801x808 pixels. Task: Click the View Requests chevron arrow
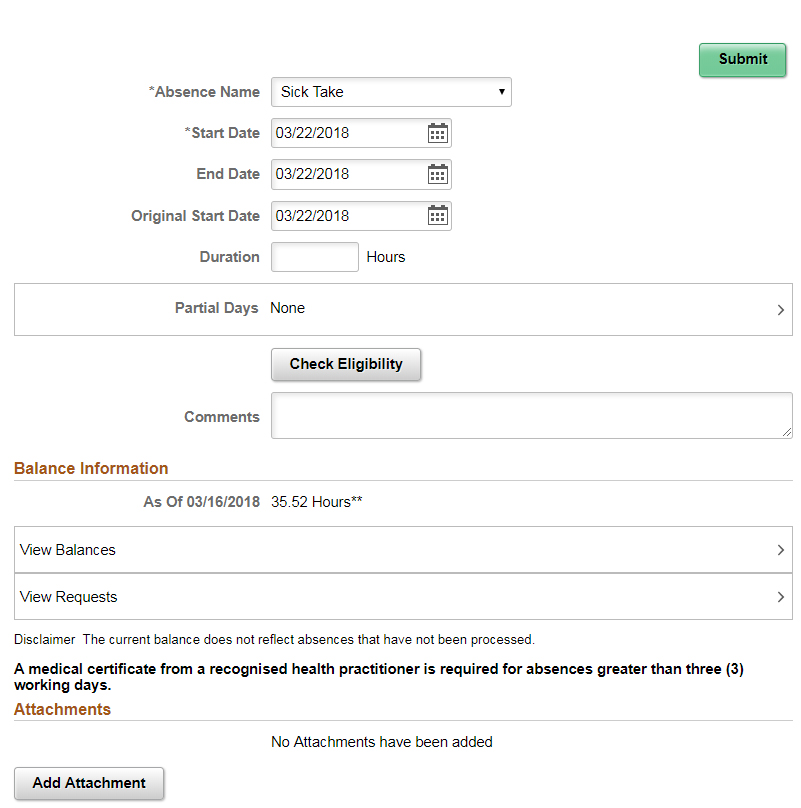(781, 597)
